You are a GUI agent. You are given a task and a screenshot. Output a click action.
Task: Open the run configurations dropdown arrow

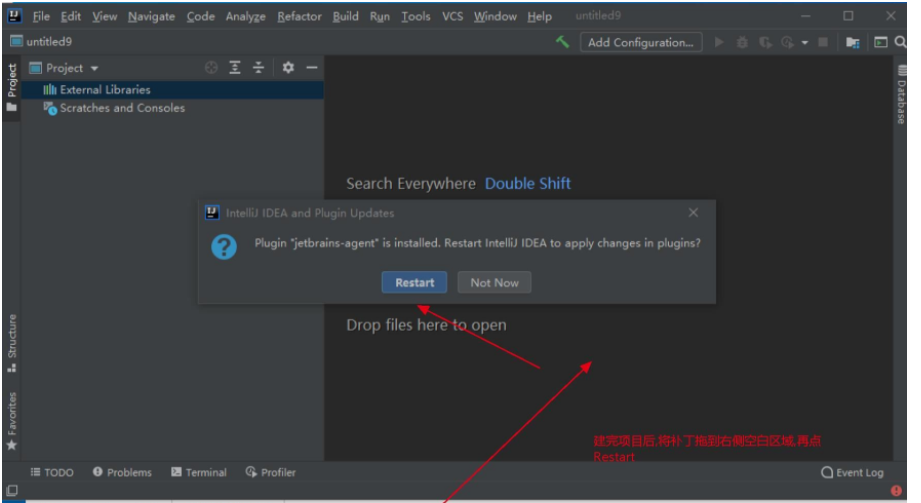[805, 42]
